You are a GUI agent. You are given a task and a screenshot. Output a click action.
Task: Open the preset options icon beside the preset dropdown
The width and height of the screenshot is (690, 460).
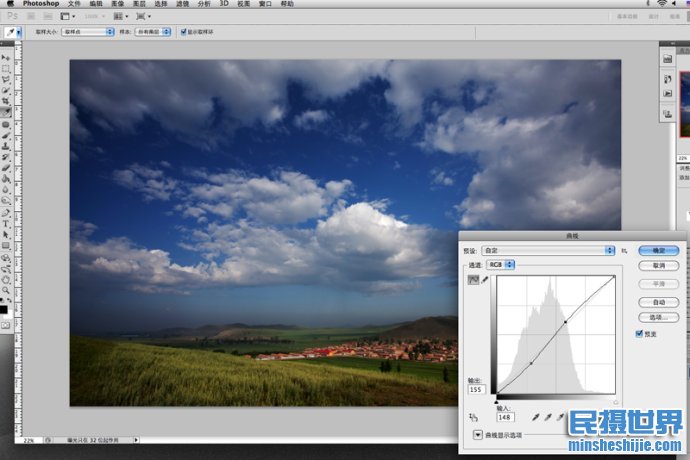pyautogui.click(x=624, y=250)
